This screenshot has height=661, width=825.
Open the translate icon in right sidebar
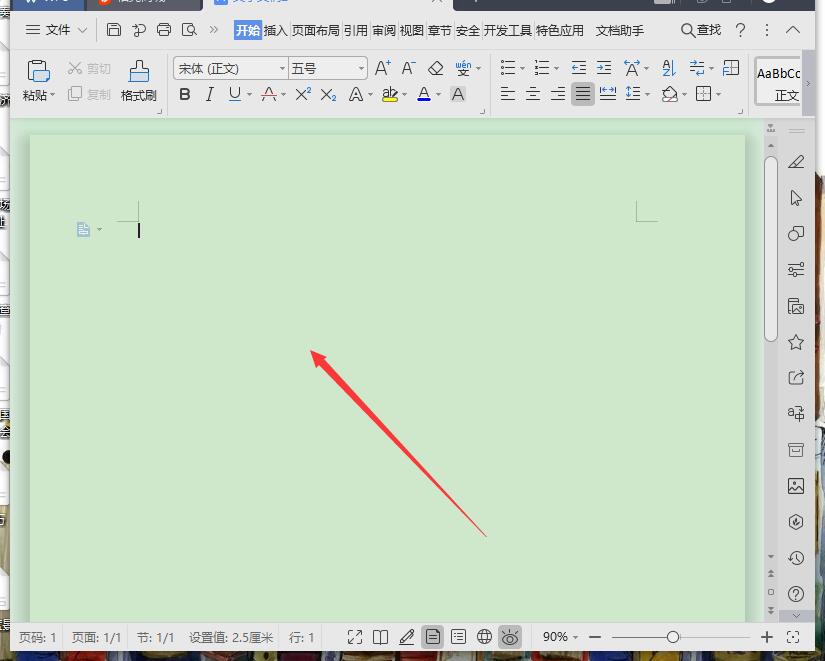(x=796, y=413)
